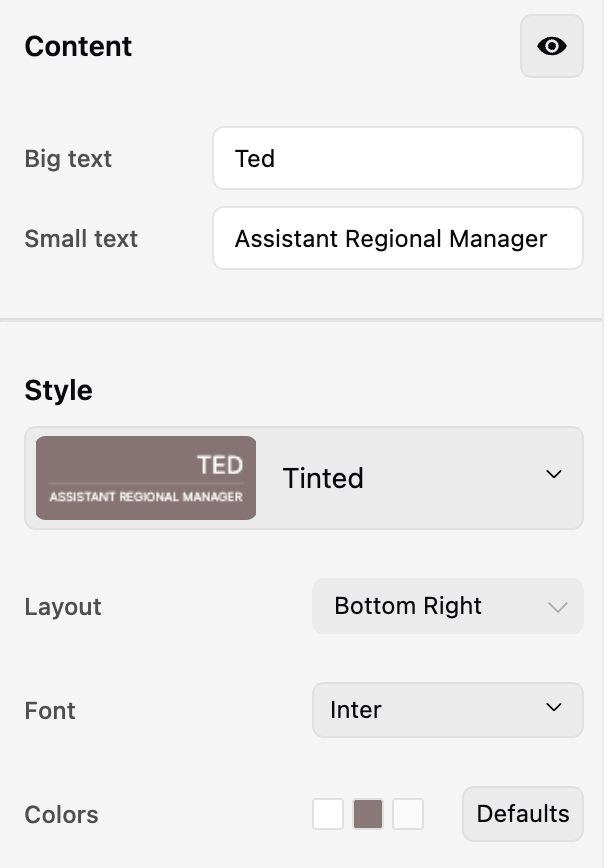
Task: Click the Style section heading
Action: (x=58, y=390)
